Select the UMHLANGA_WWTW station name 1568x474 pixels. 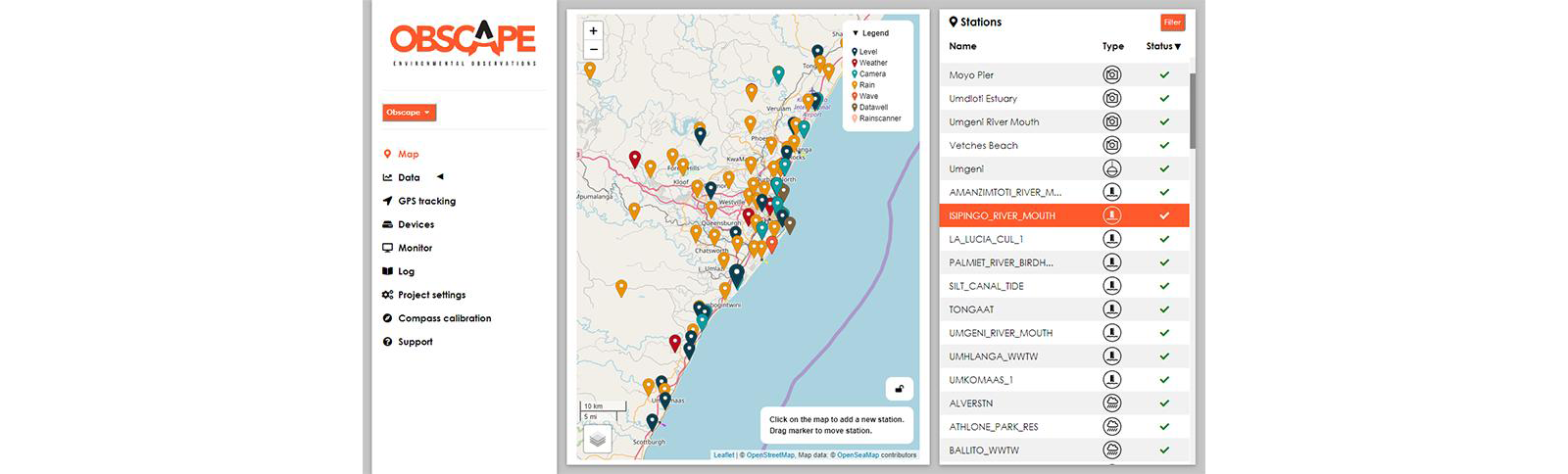click(993, 356)
